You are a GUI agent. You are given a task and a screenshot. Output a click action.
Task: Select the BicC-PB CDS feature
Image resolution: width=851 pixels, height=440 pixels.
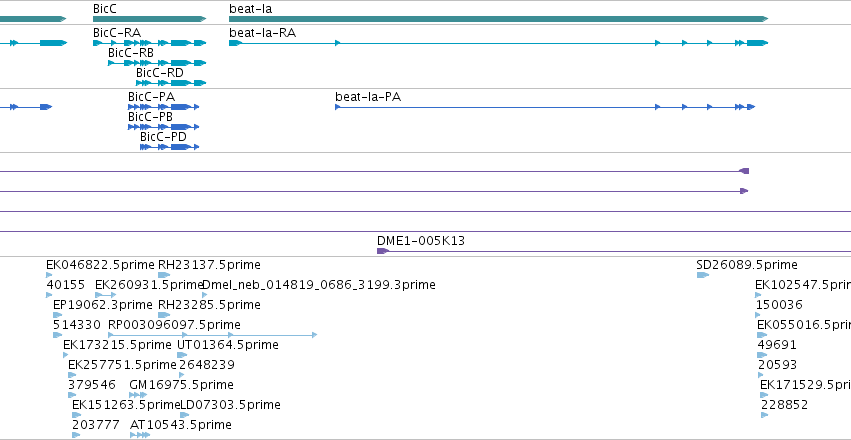coord(164,127)
